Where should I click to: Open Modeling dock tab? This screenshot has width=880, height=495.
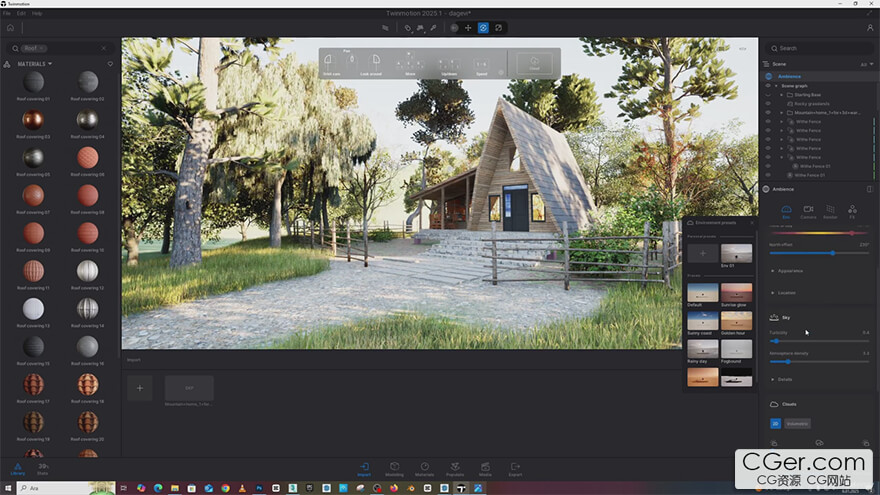coord(395,469)
